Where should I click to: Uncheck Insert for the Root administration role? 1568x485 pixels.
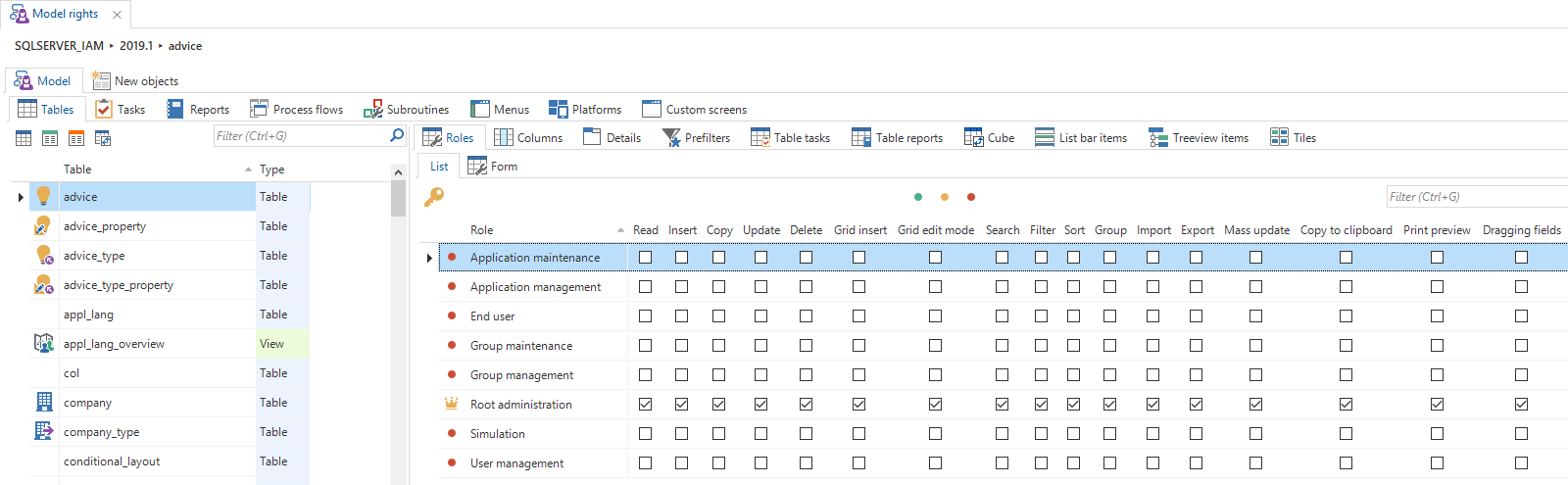[682, 404]
